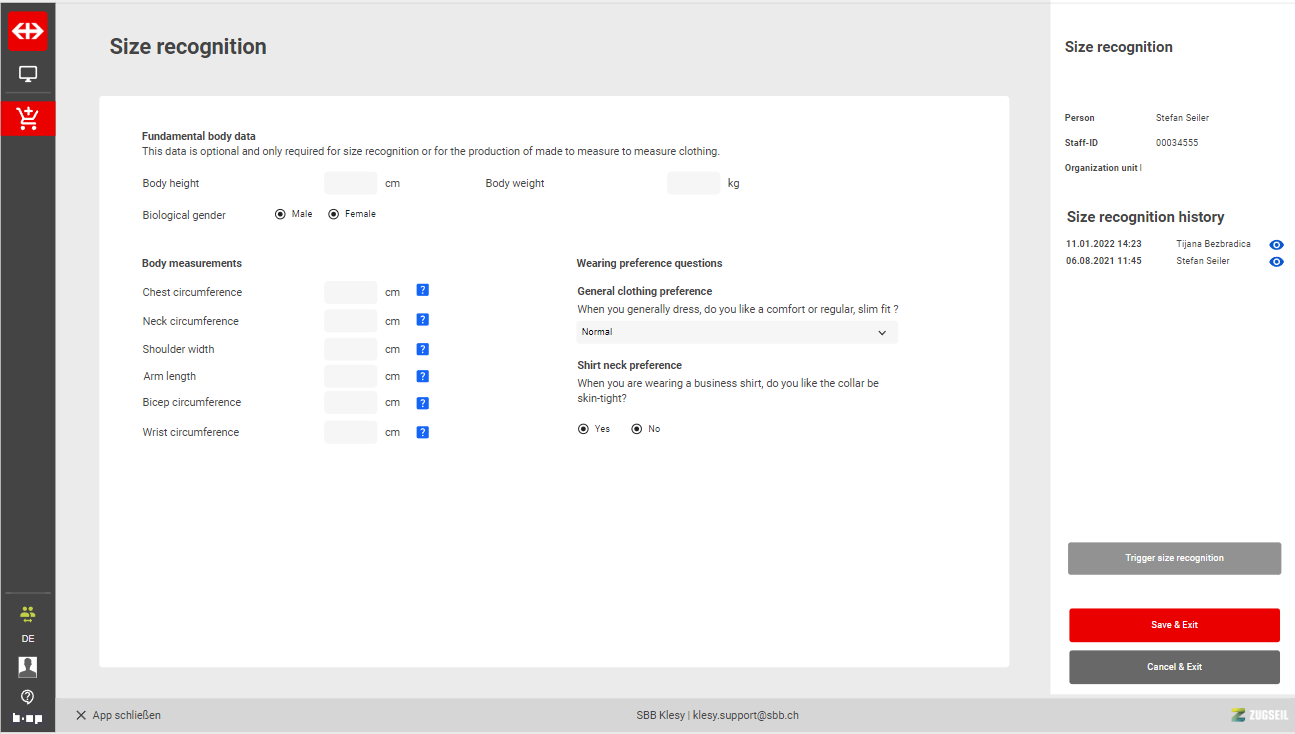
Task: Open the help question mark icon in sidebar
Action: 28,697
